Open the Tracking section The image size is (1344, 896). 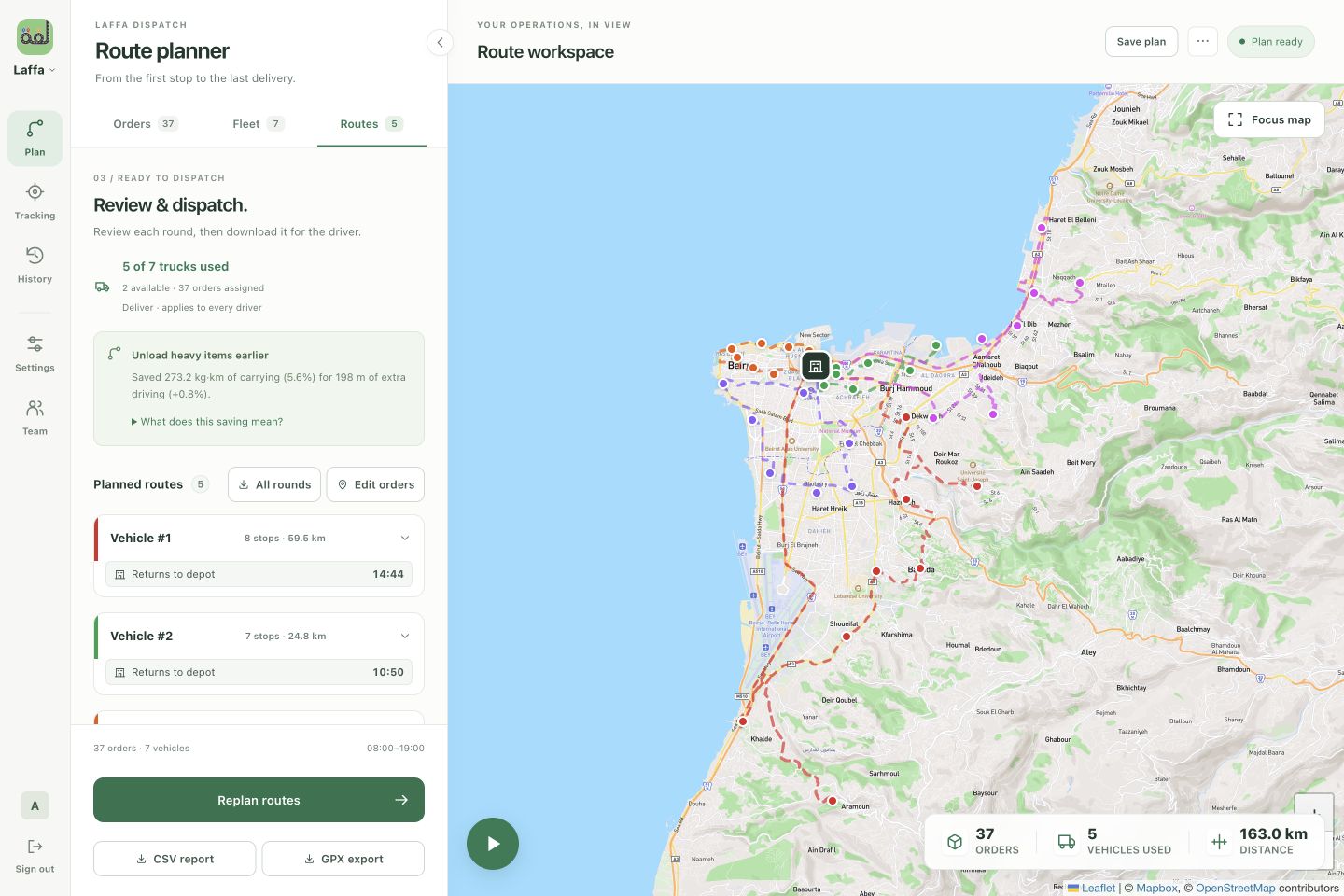35,203
